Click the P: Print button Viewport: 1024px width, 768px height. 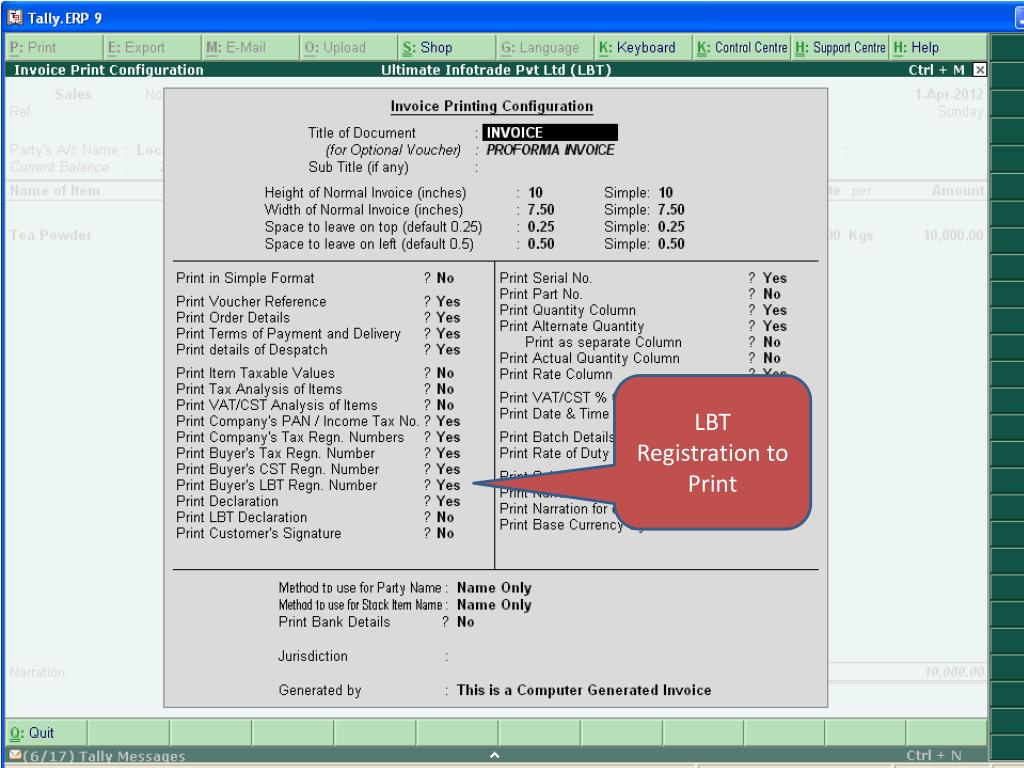[x=54, y=48]
